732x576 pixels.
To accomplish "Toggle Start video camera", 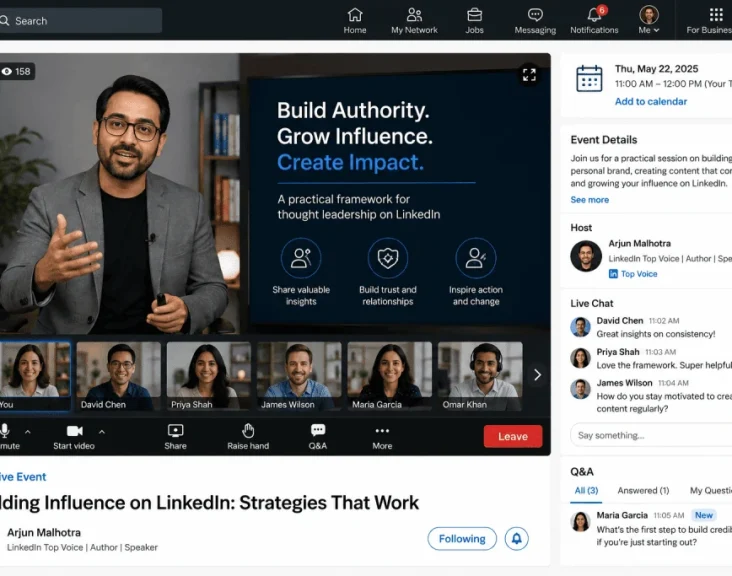I will point(74,436).
